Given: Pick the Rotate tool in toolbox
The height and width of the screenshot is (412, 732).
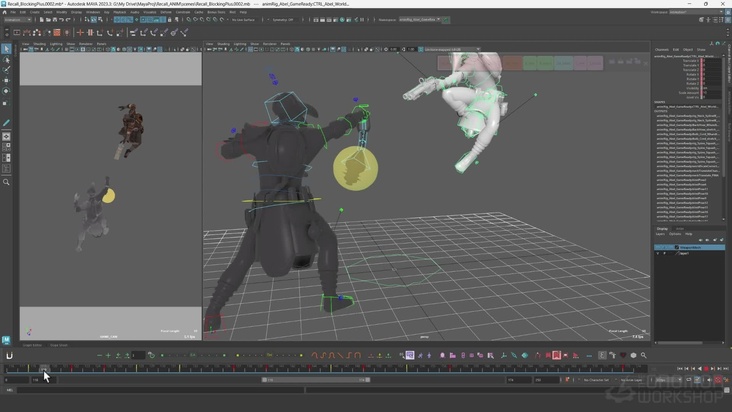Looking at the screenshot, I should (x=6, y=91).
